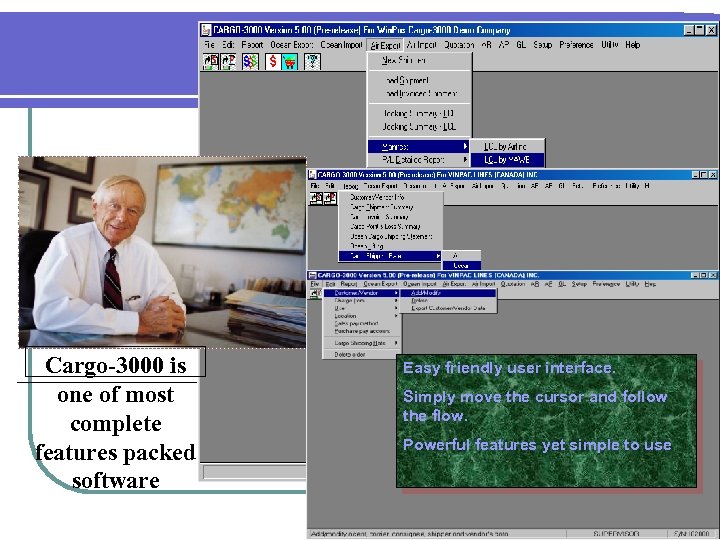720x540 pixels.
Task: Click the red single-dollar toolbar icon
Action: [x=273, y=62]
